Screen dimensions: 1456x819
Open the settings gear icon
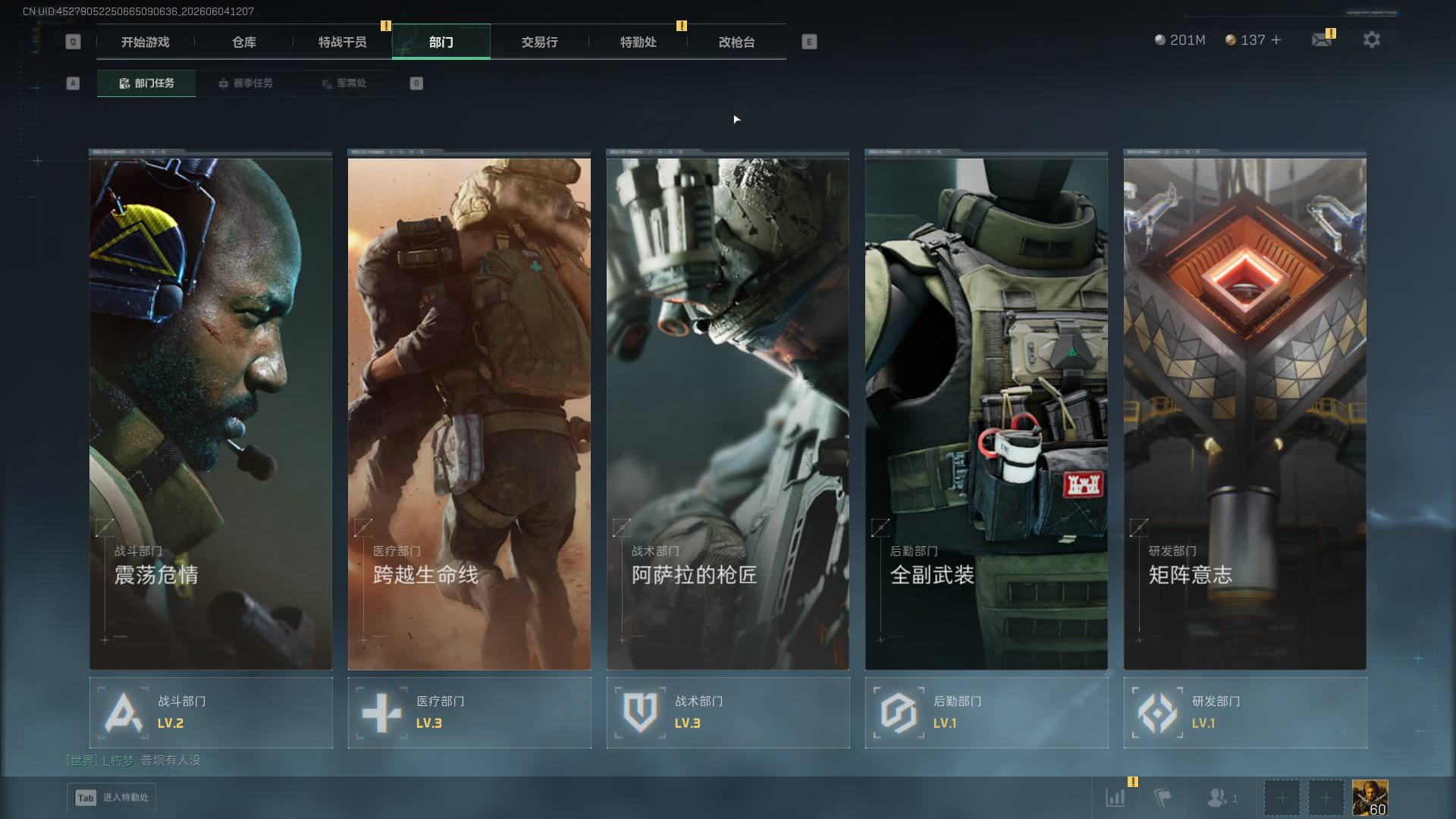[1371, 39]
